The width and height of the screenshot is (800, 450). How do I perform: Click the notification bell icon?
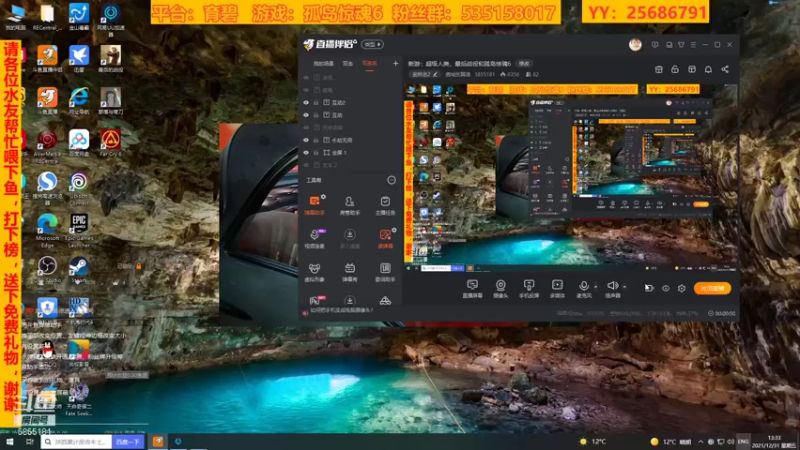708,69
